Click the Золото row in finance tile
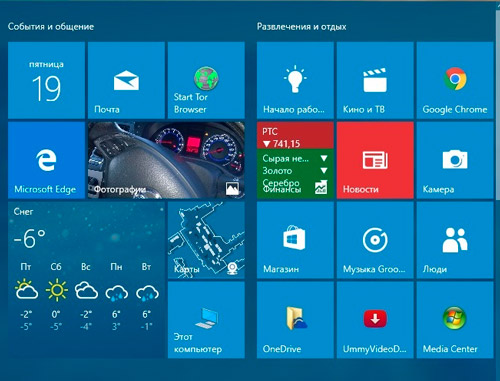The image size is (500, 381). (x=295, y=171)
